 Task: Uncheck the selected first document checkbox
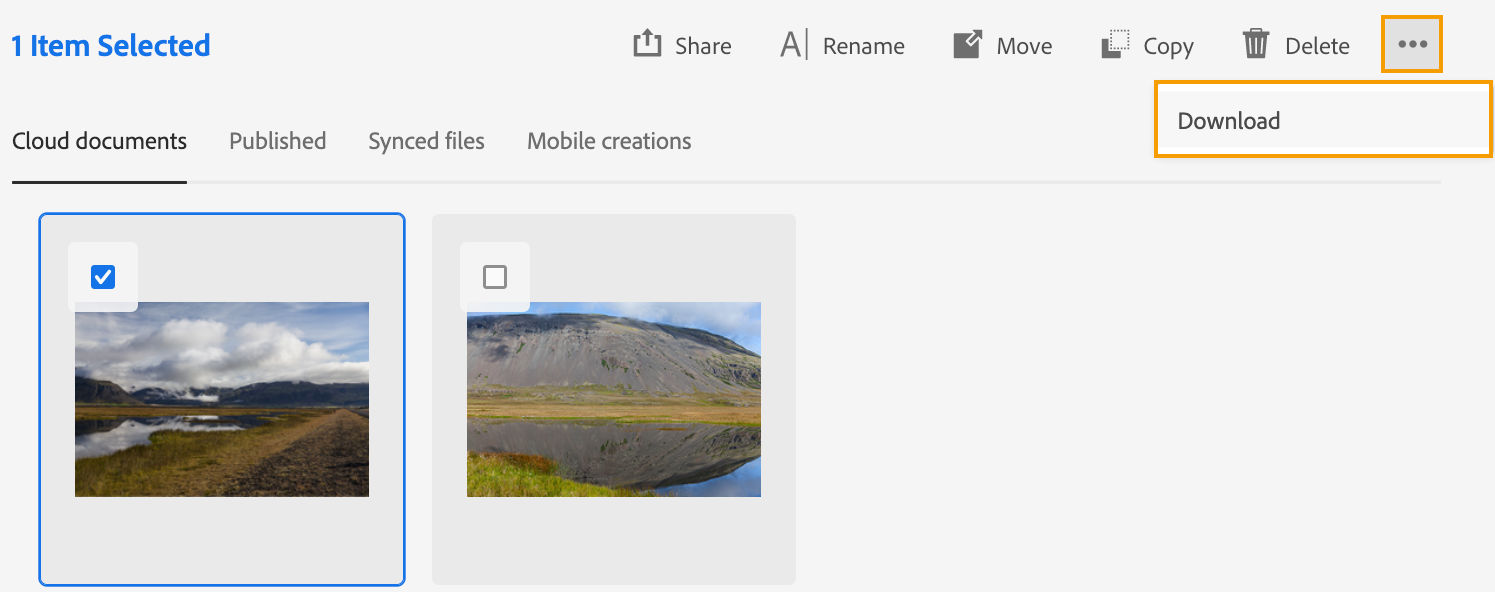point(103,277)
